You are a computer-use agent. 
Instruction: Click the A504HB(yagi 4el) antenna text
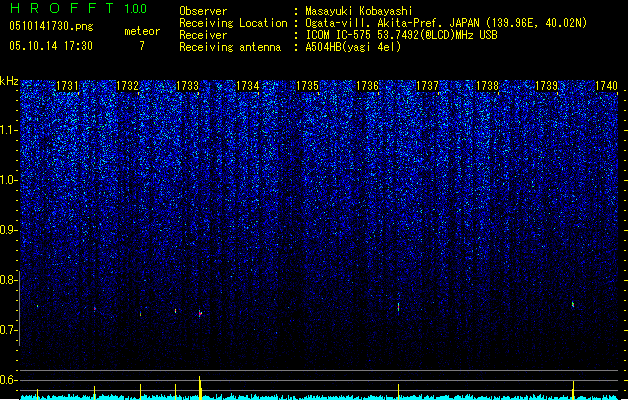pyautogui.click(x=353, y=47)
